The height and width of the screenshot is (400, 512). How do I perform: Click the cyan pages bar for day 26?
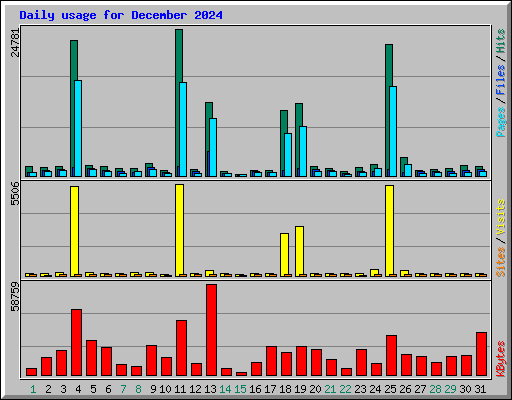[408, 170]
